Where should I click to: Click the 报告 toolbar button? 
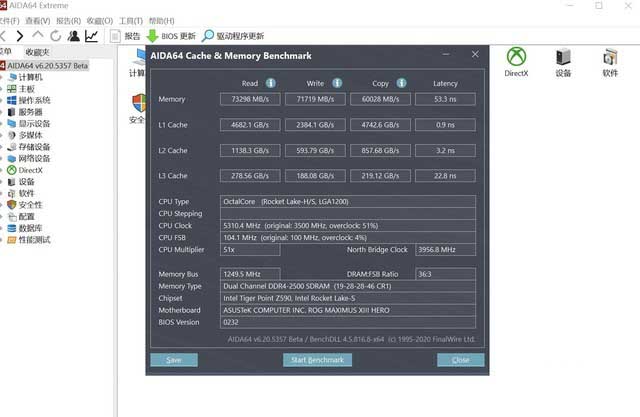click(x=124, y=36)
